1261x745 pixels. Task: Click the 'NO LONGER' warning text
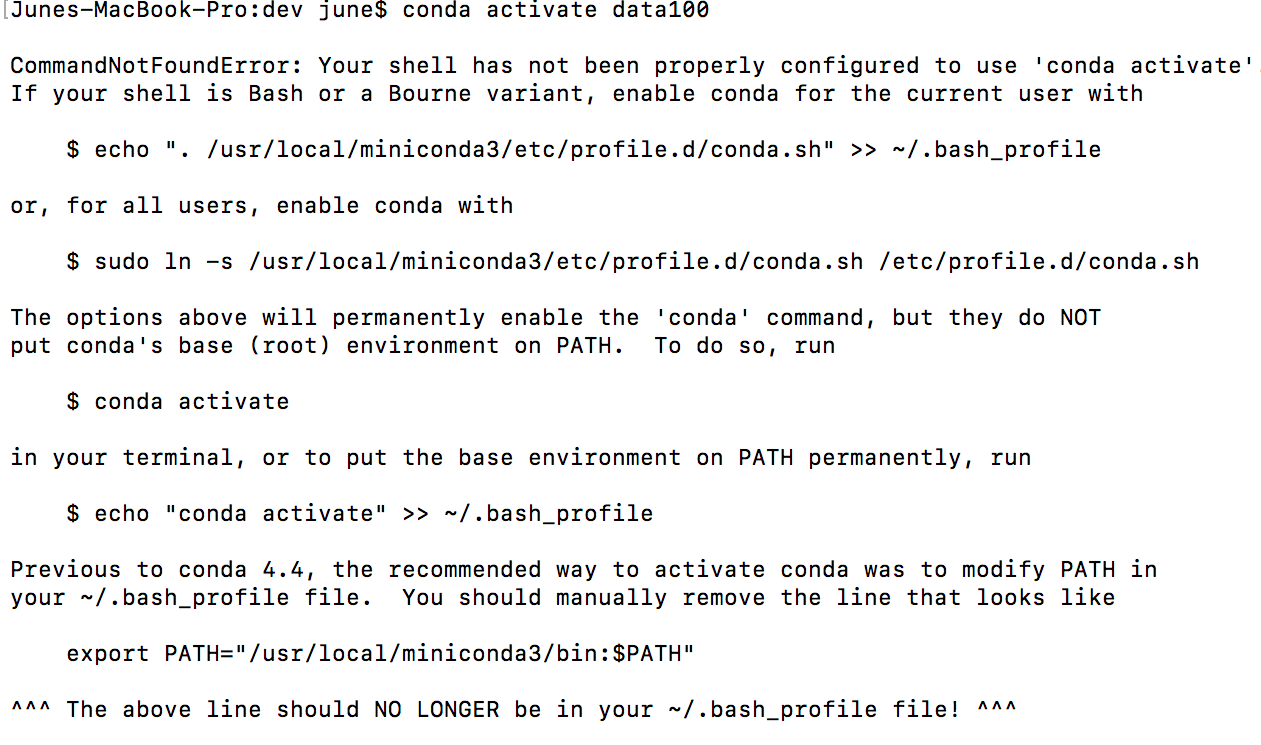pyautogui.click(x=436, y=710)
